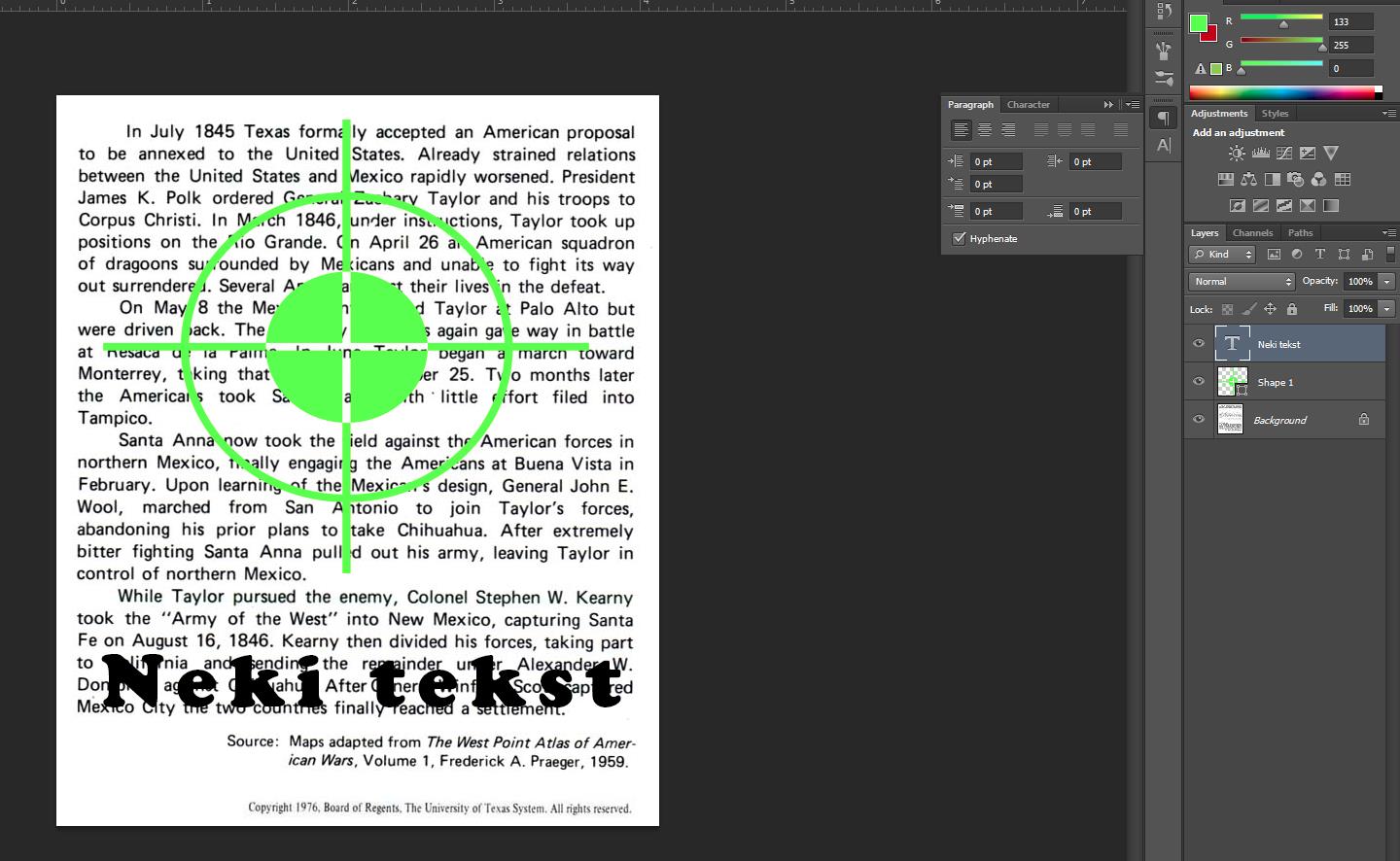Open the Brush Presets panel icon
Viewport: 1400px width, 861px height.
click(x=1164, y=78)
